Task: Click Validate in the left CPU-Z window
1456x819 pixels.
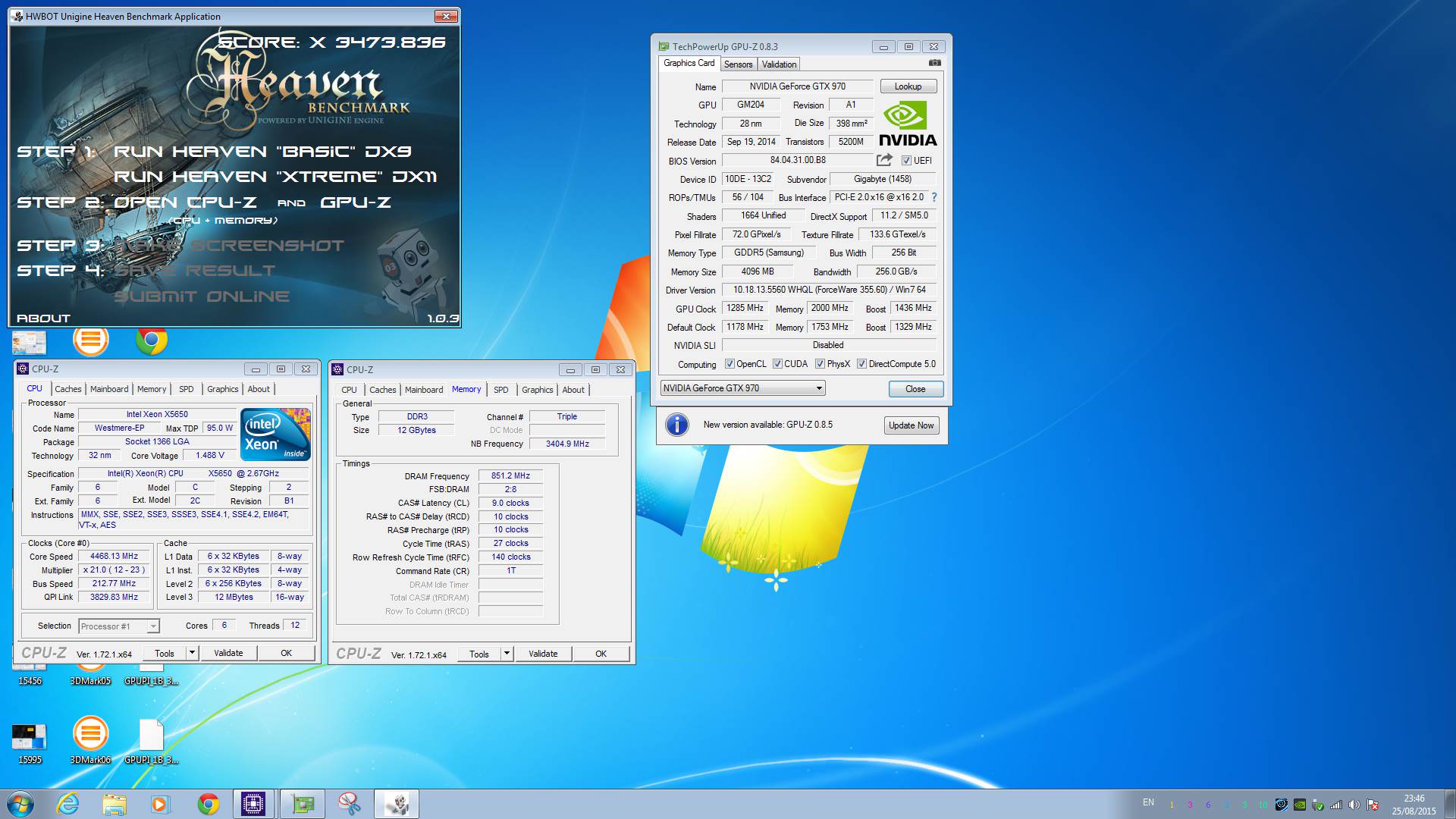Action: point(228,653)
